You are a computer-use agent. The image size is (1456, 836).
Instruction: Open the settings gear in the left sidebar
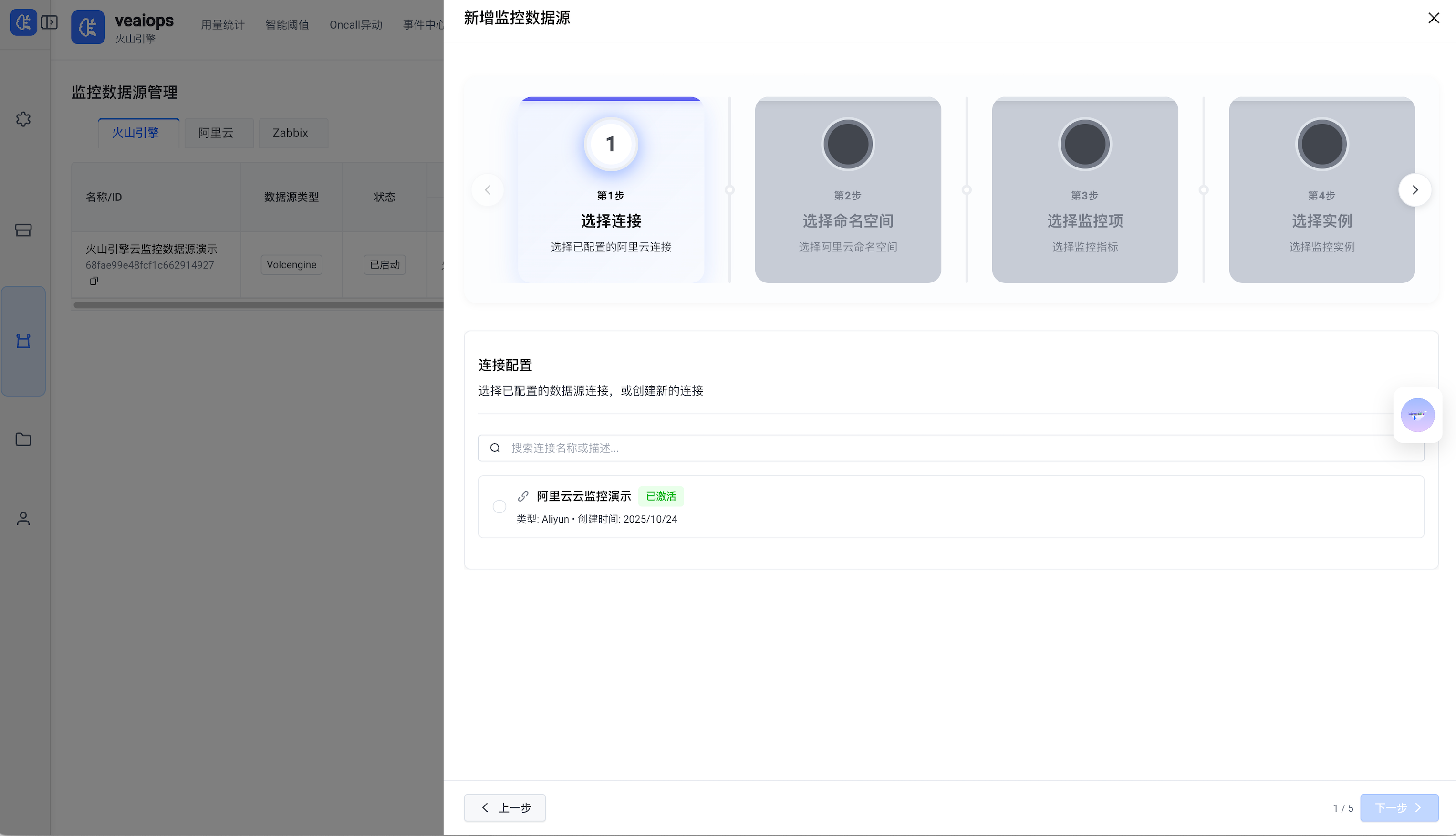click(23, 119)
